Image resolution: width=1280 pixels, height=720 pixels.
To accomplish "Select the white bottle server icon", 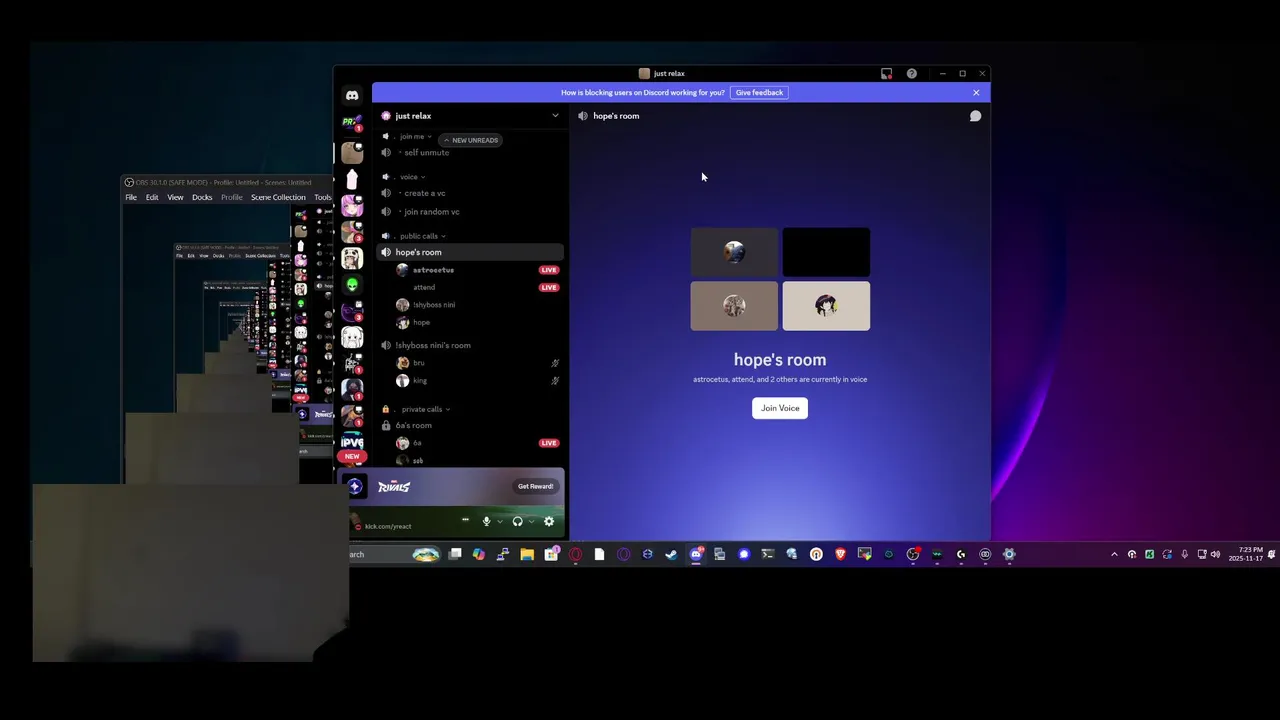I will [x=352, y=179].
